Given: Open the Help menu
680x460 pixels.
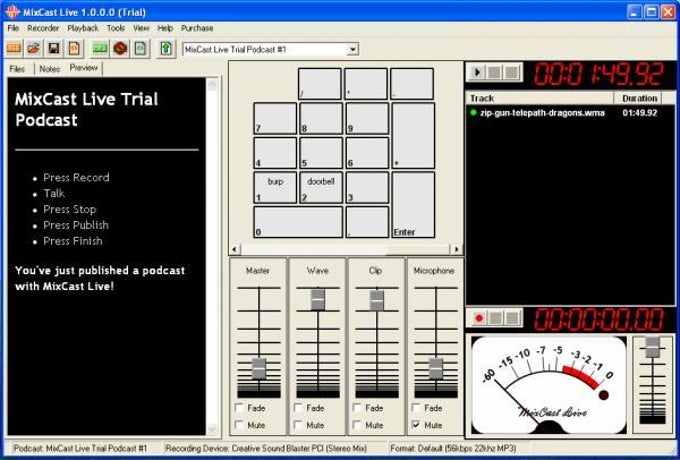Looking at the screenshot, I should [165, 28].
